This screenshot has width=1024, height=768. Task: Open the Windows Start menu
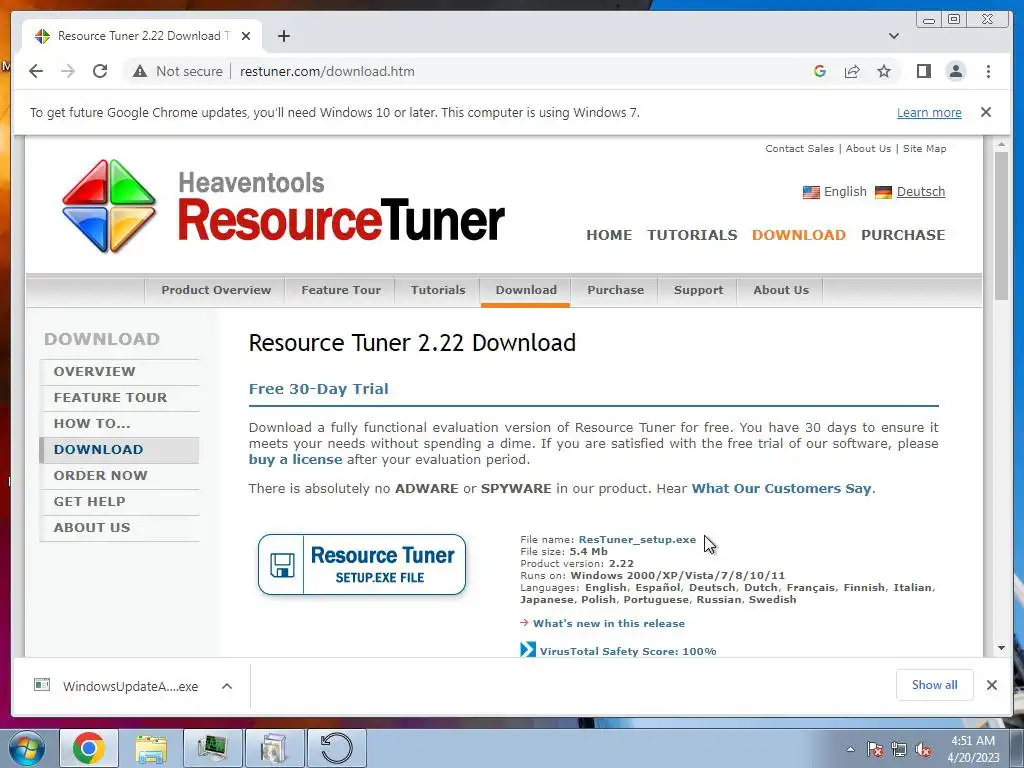tap(26, 748)
